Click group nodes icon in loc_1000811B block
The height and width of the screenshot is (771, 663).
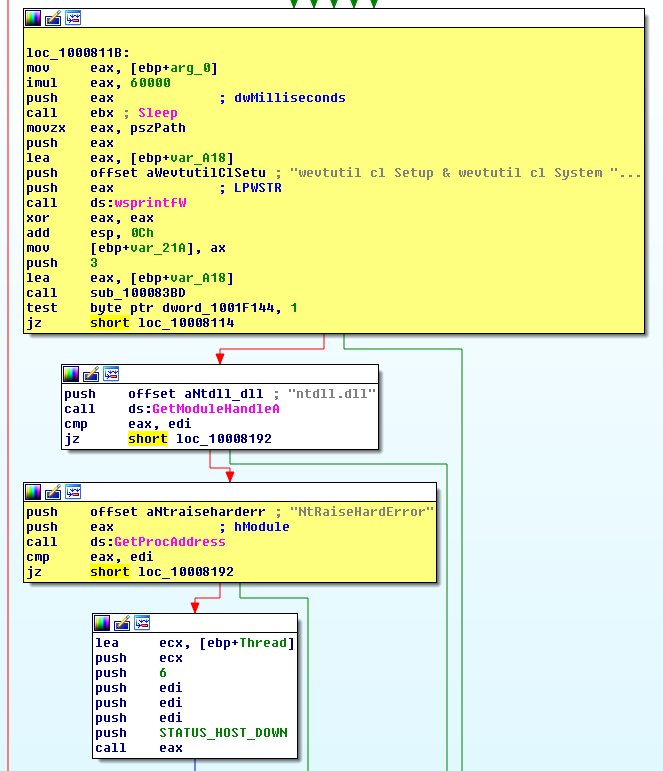click(72, 18)
